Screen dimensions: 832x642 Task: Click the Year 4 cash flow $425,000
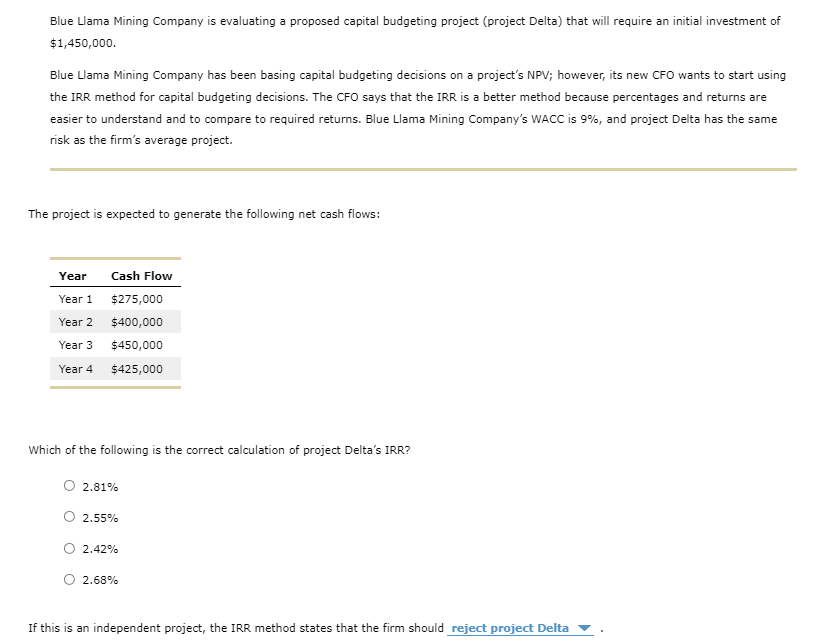coord(141,369)
